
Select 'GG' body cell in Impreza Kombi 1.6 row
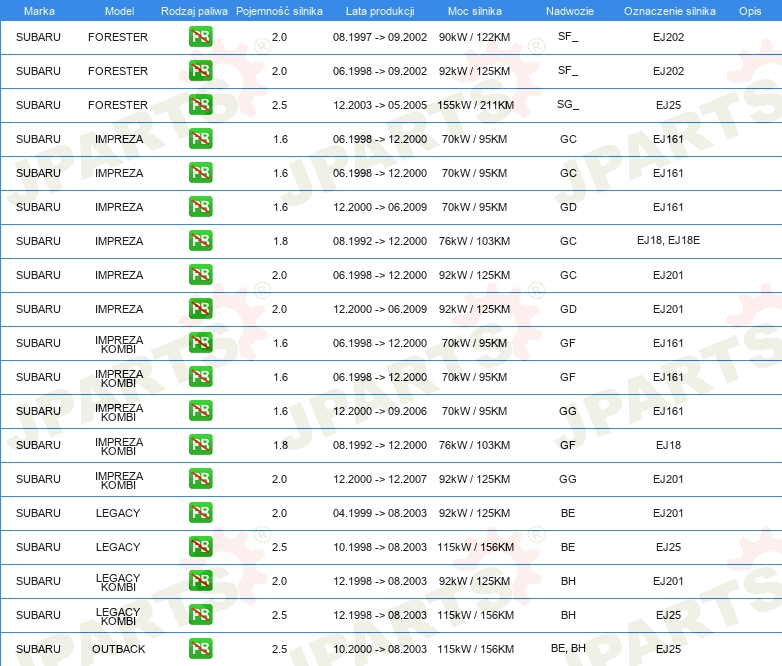[568, 411]
